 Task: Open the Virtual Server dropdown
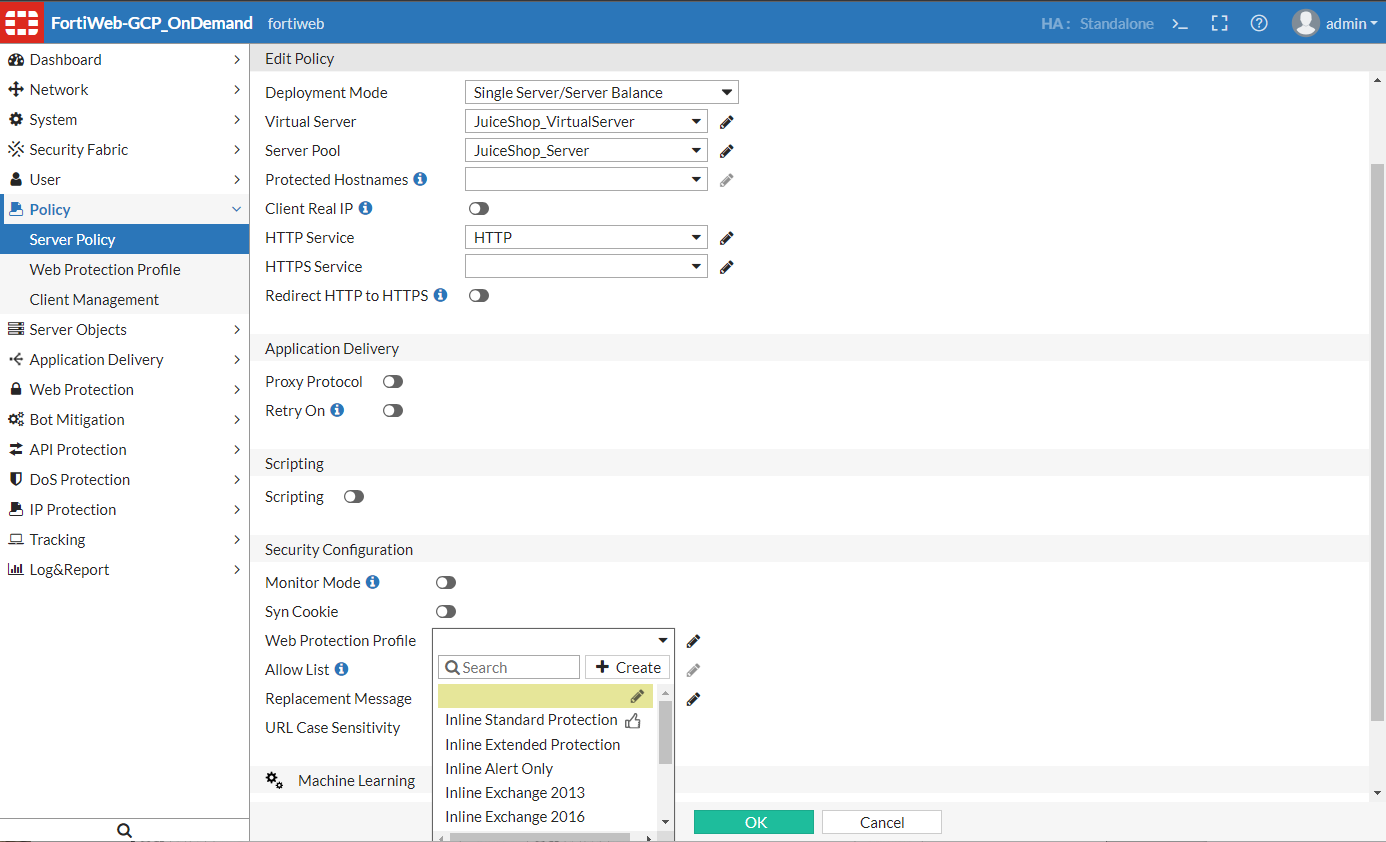coord(586,122)
